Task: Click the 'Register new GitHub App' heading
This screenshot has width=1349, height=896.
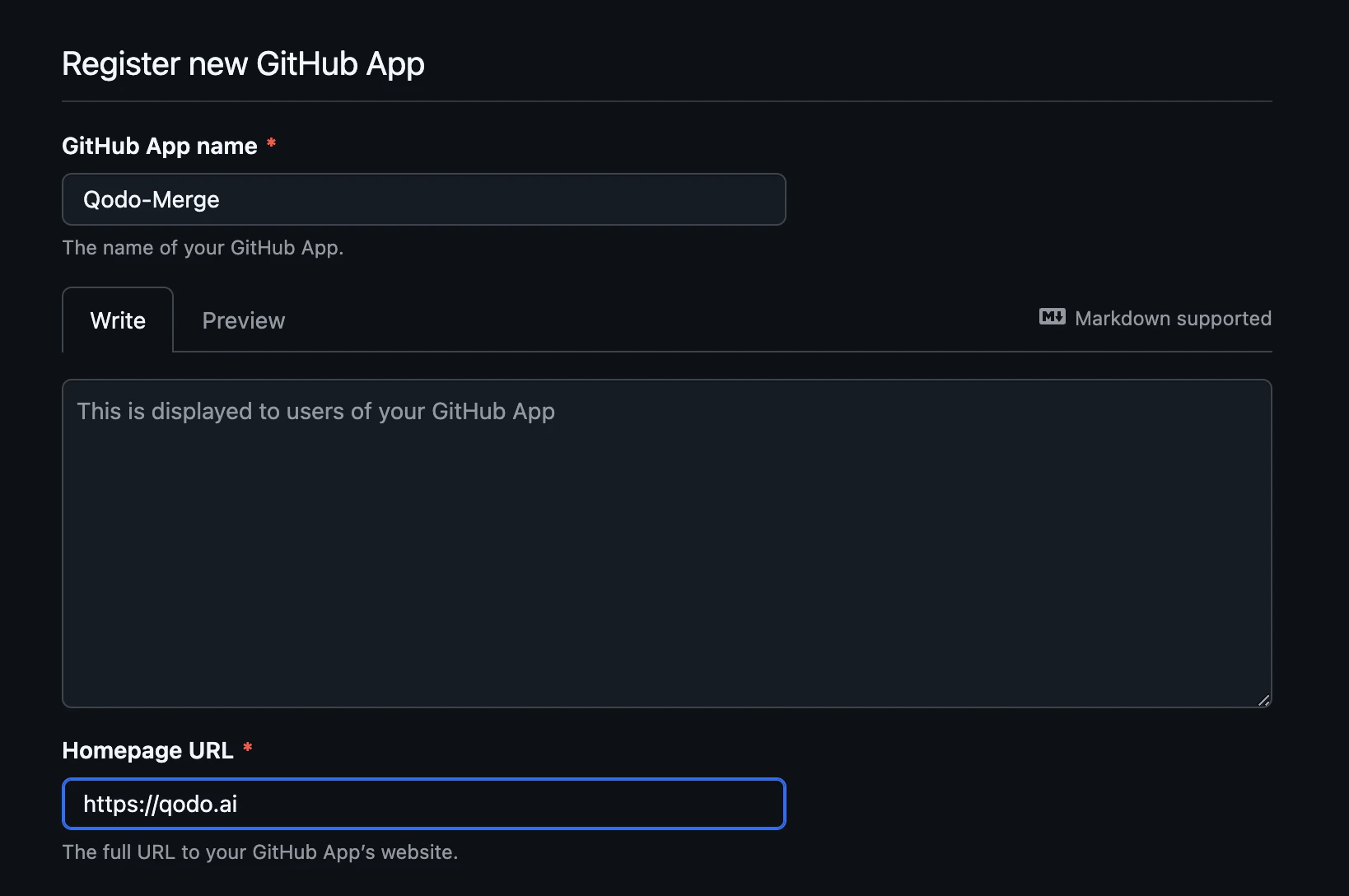Action: point(244,64)
